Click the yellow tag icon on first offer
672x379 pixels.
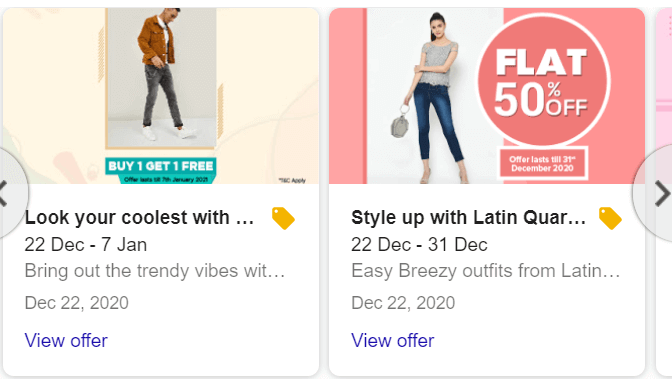pos(283,218)
